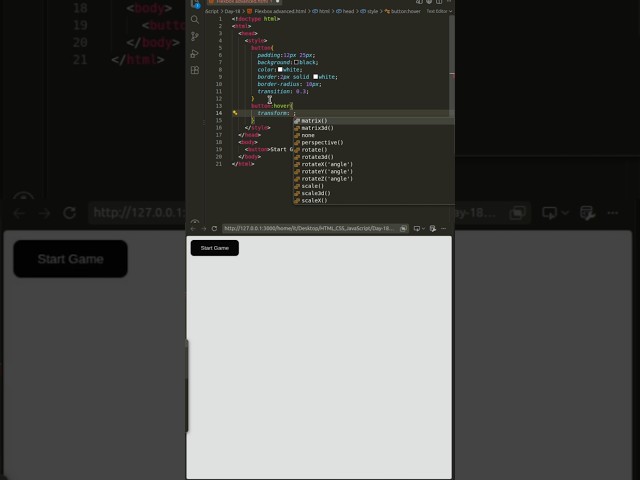
Task: Place cursor on 'transition: 0.3;' line
Action: (x=283, y=92)
